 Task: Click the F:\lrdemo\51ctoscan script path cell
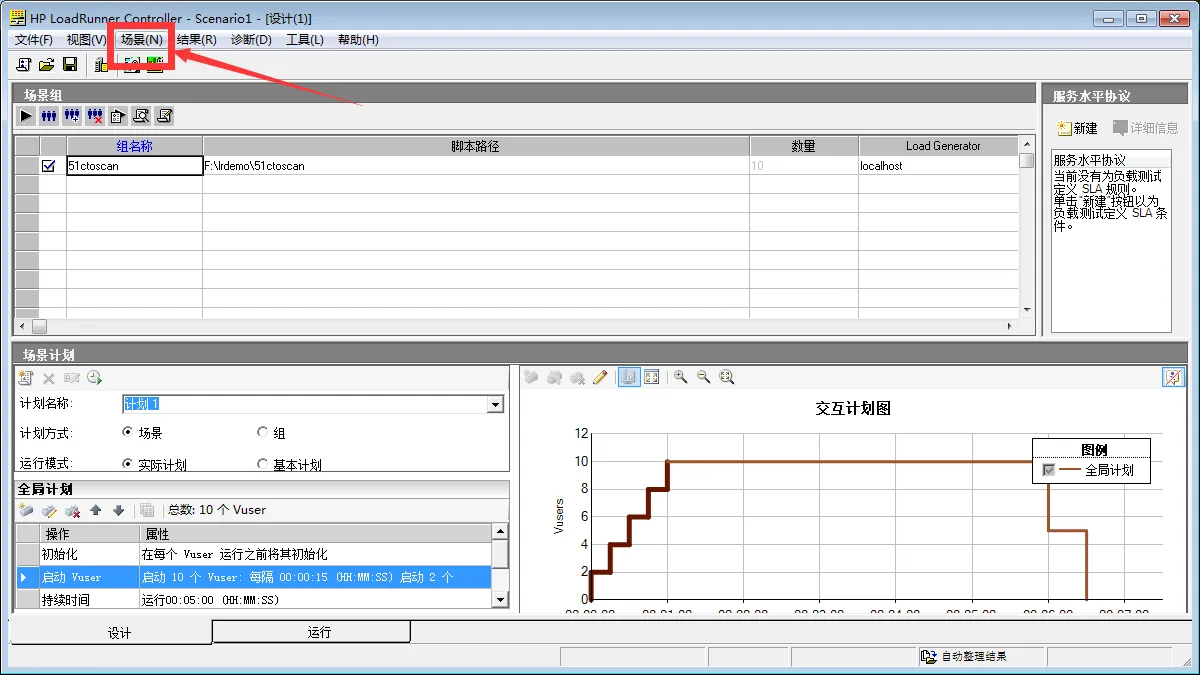(476, 166)
